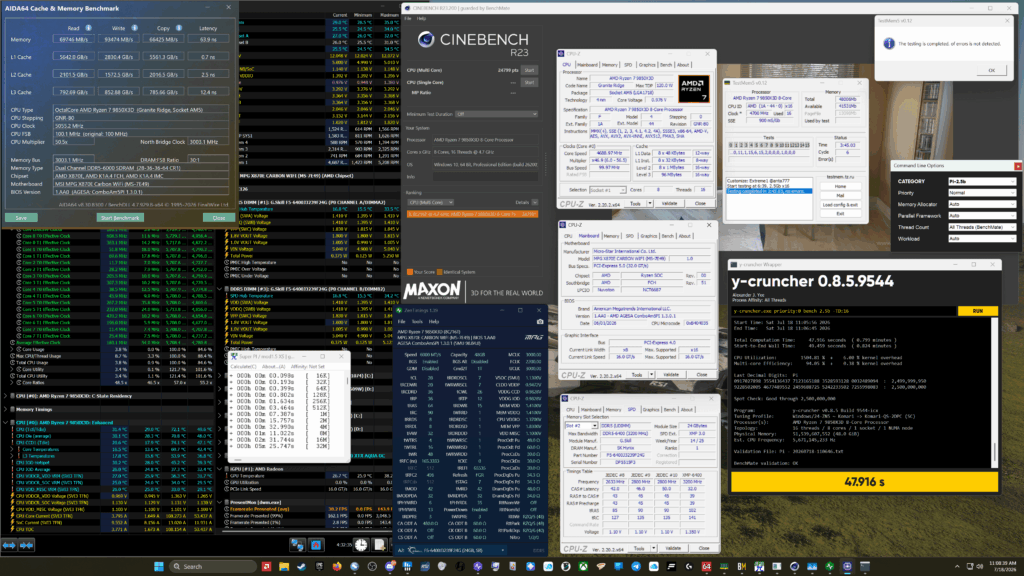Select the highlighted 'Testing completed' log line in TestMem5
This screenshot has width=1024, height=576.
coord(769,191)
